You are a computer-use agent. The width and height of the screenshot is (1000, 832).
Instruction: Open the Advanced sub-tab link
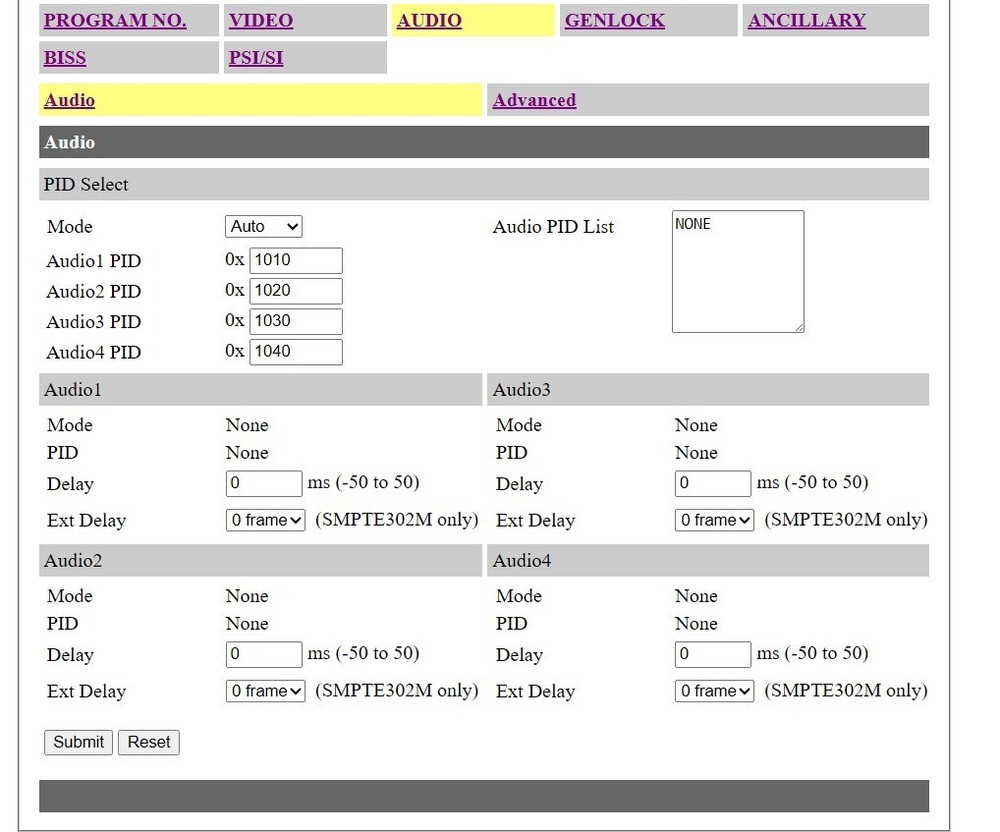coord(534,100)
